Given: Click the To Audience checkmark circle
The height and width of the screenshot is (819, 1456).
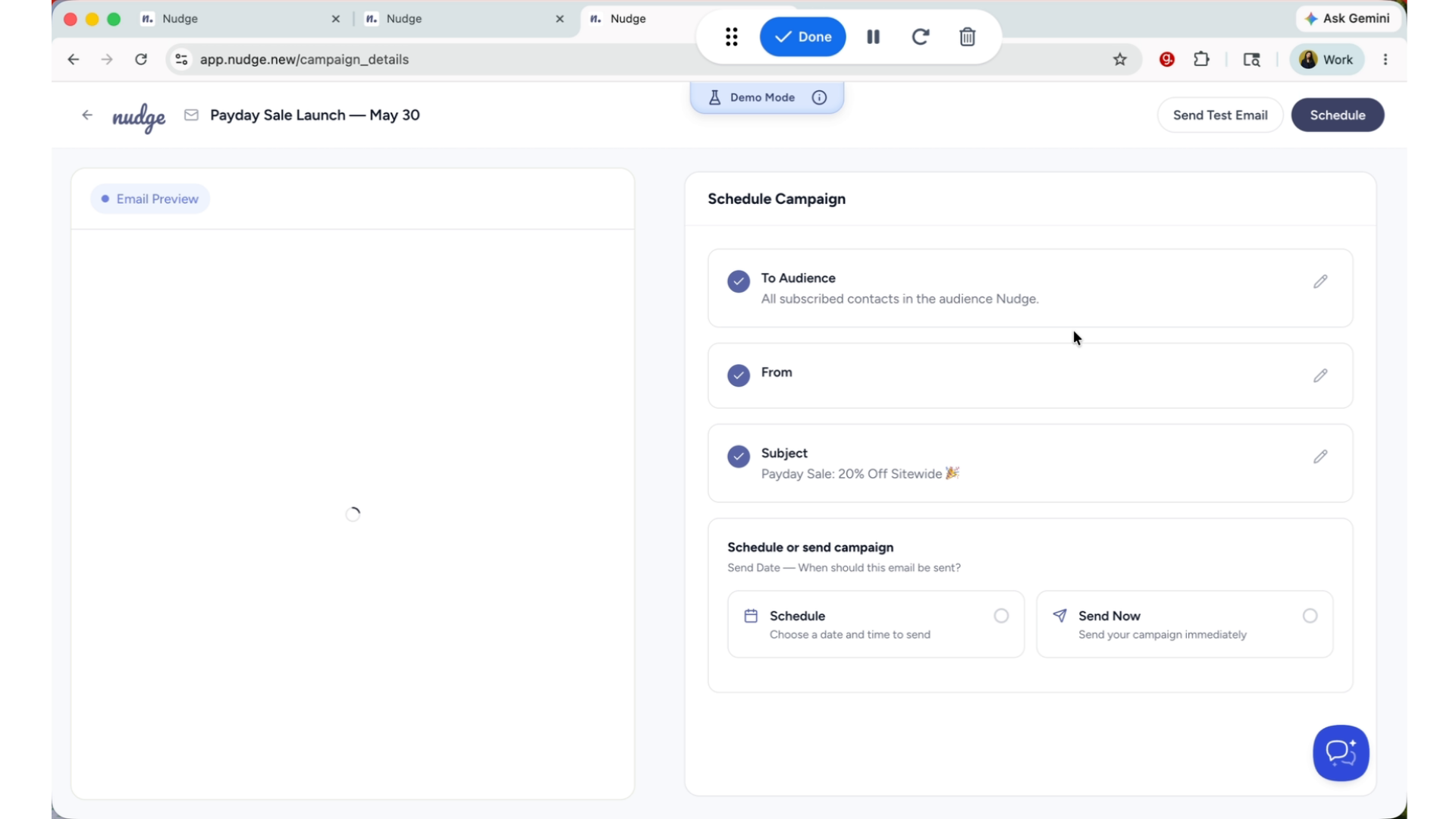Looking at the screenshot, I should pyautogui.click(x=739, y=281).
